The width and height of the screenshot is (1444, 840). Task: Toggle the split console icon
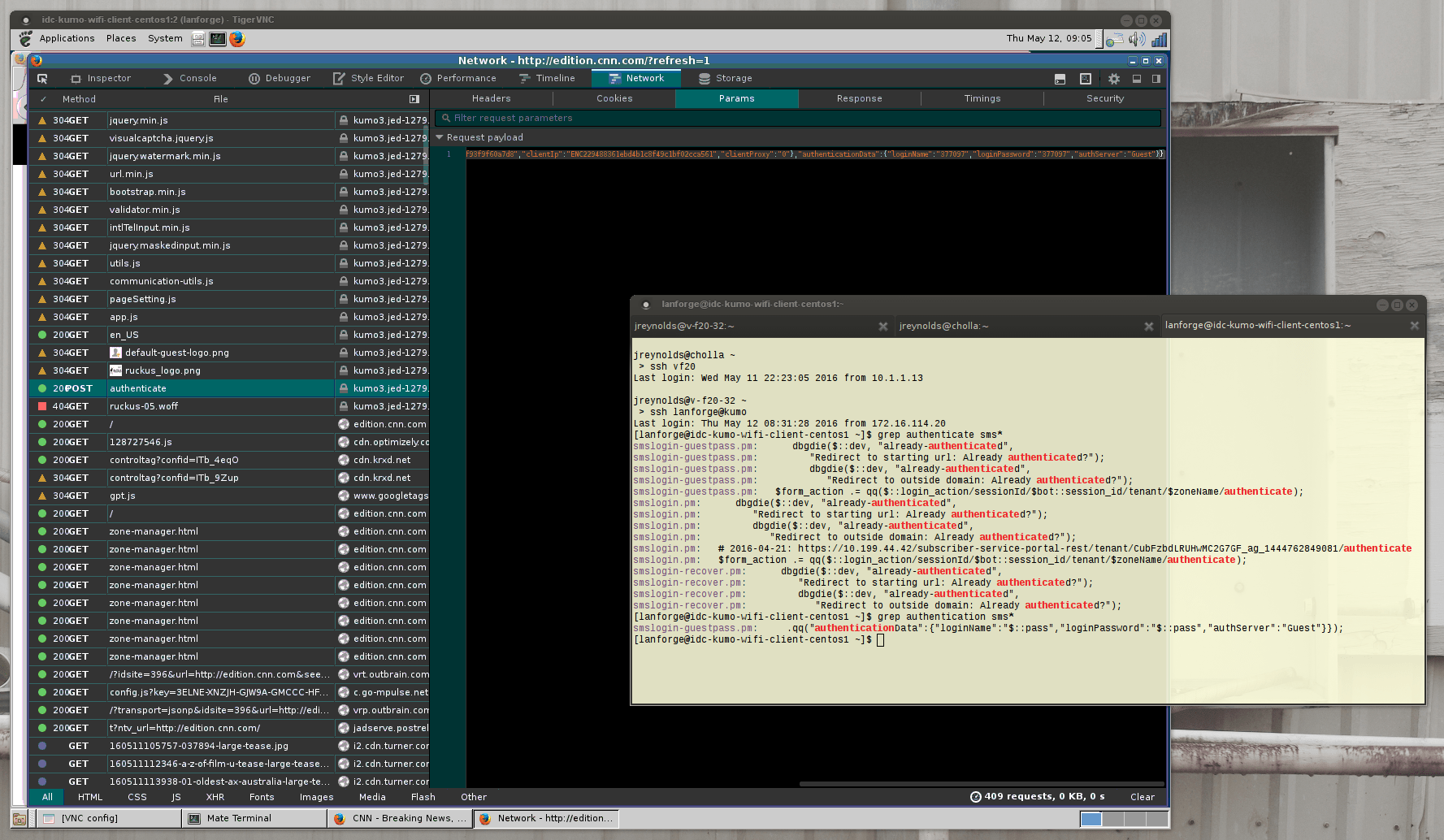1060,79
